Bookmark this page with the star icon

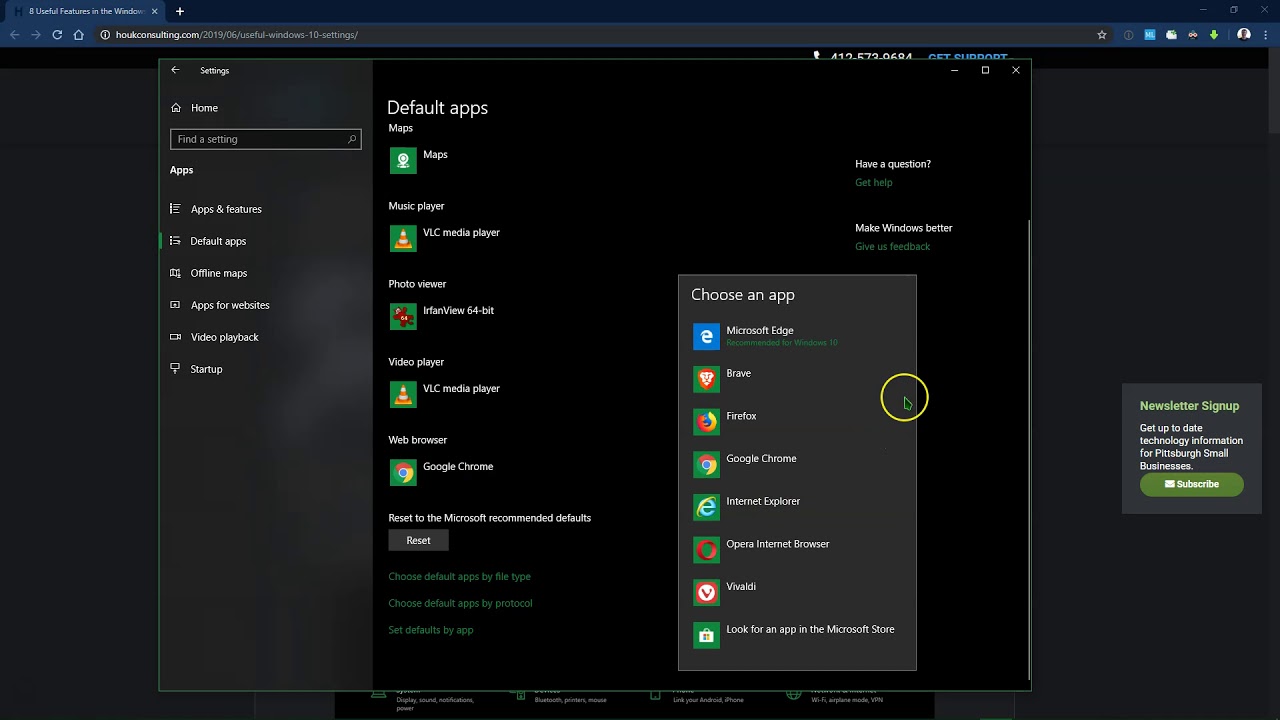(1102, 35)
